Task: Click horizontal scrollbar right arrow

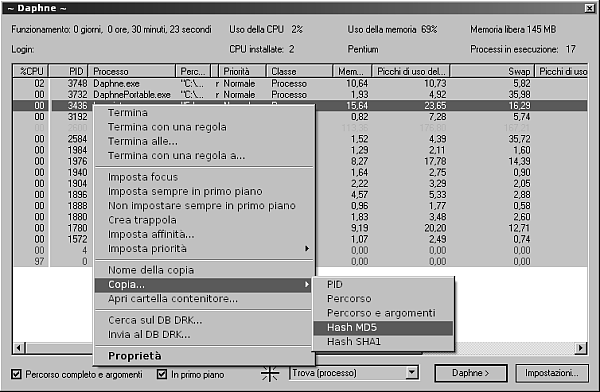Action: 581,348
